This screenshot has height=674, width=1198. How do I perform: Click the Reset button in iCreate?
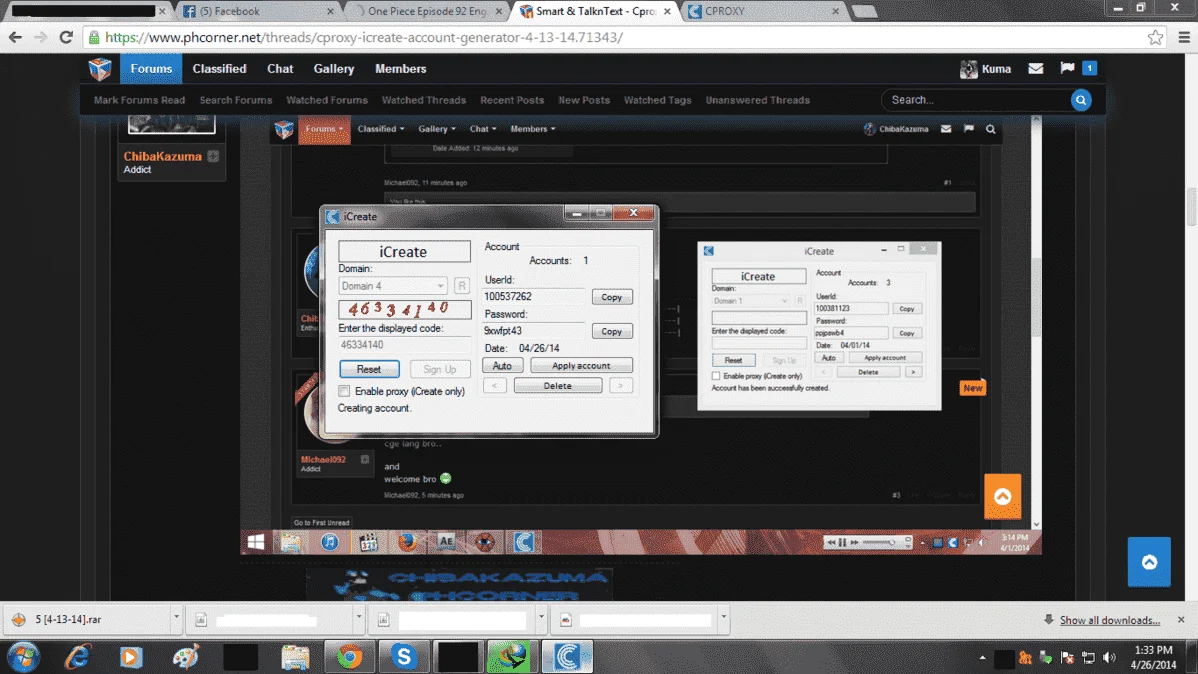pyautogui.click(x=369, y=369)
